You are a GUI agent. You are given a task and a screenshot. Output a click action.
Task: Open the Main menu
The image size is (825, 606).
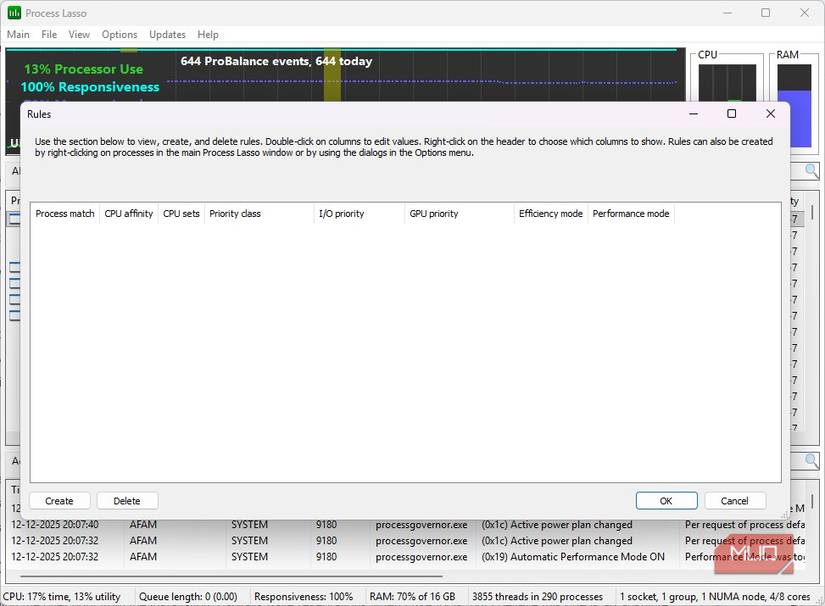click(x=18, y=35)
